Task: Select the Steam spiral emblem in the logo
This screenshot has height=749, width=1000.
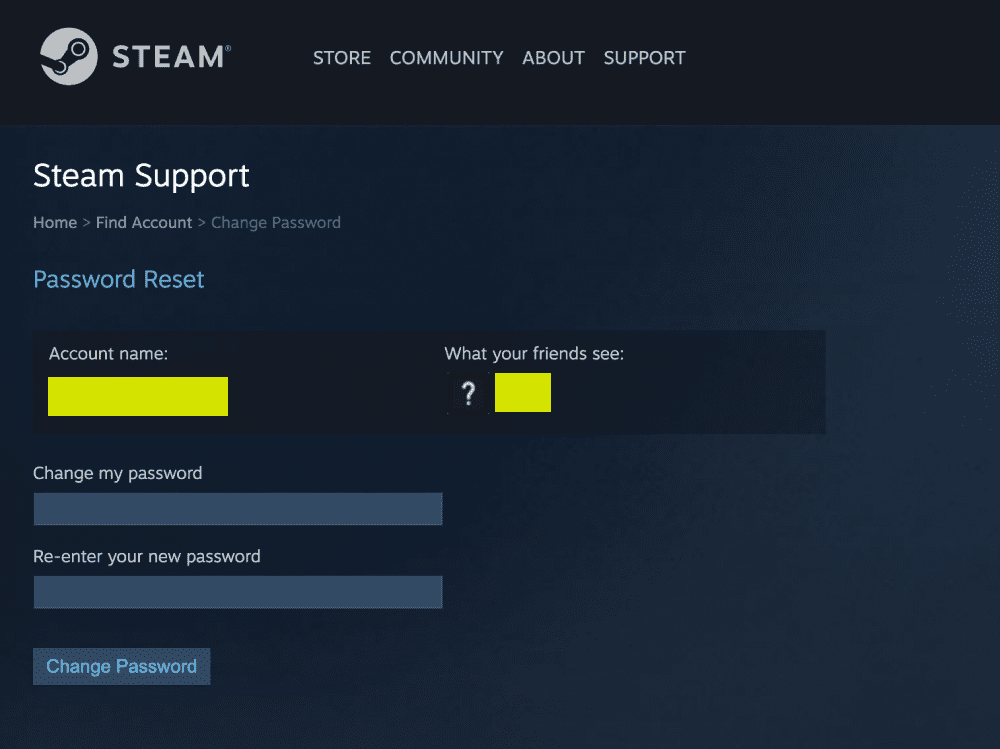Action: (66, 56)
